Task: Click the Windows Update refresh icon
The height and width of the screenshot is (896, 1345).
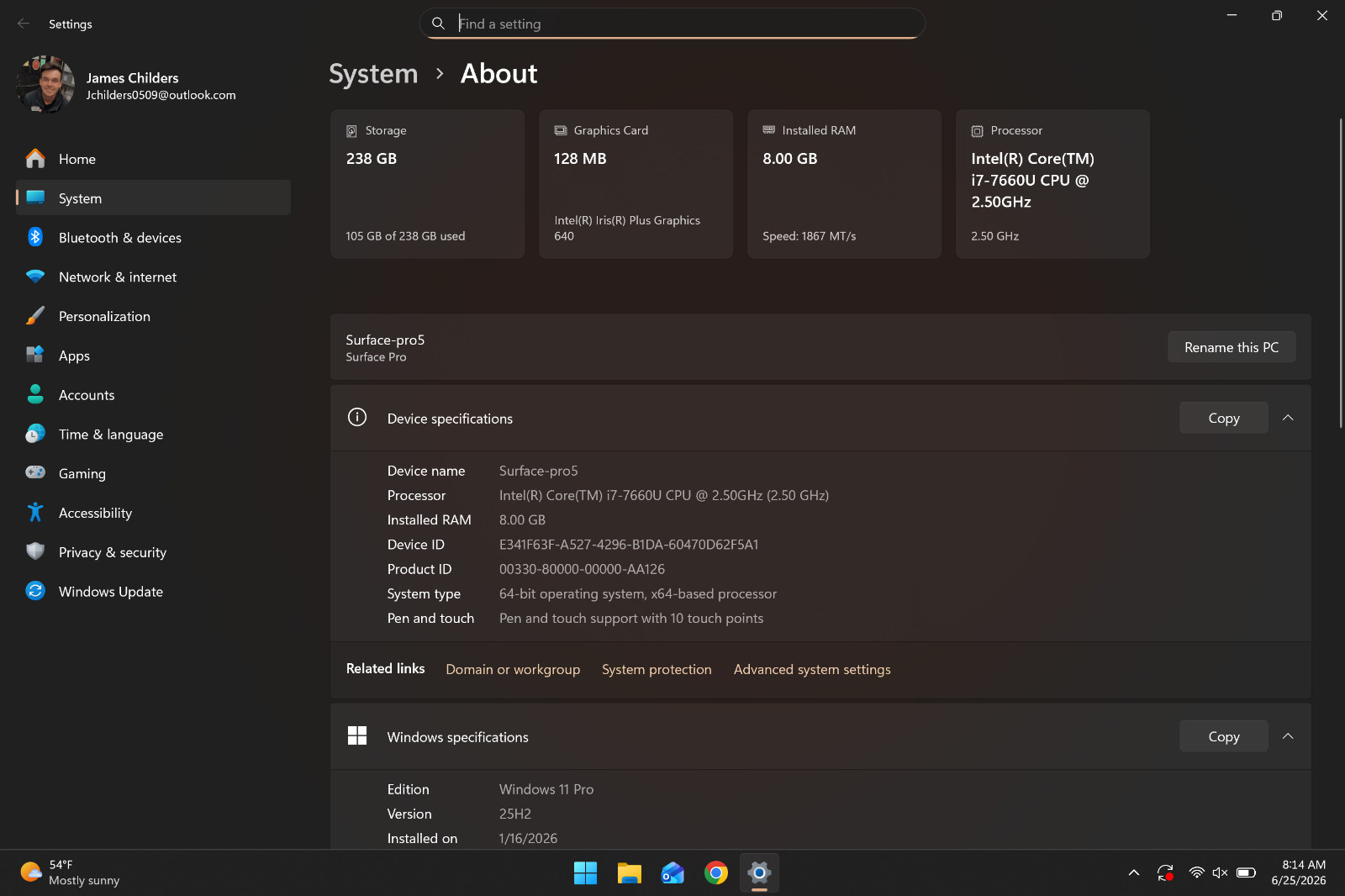Action: [x=35, y=591]
